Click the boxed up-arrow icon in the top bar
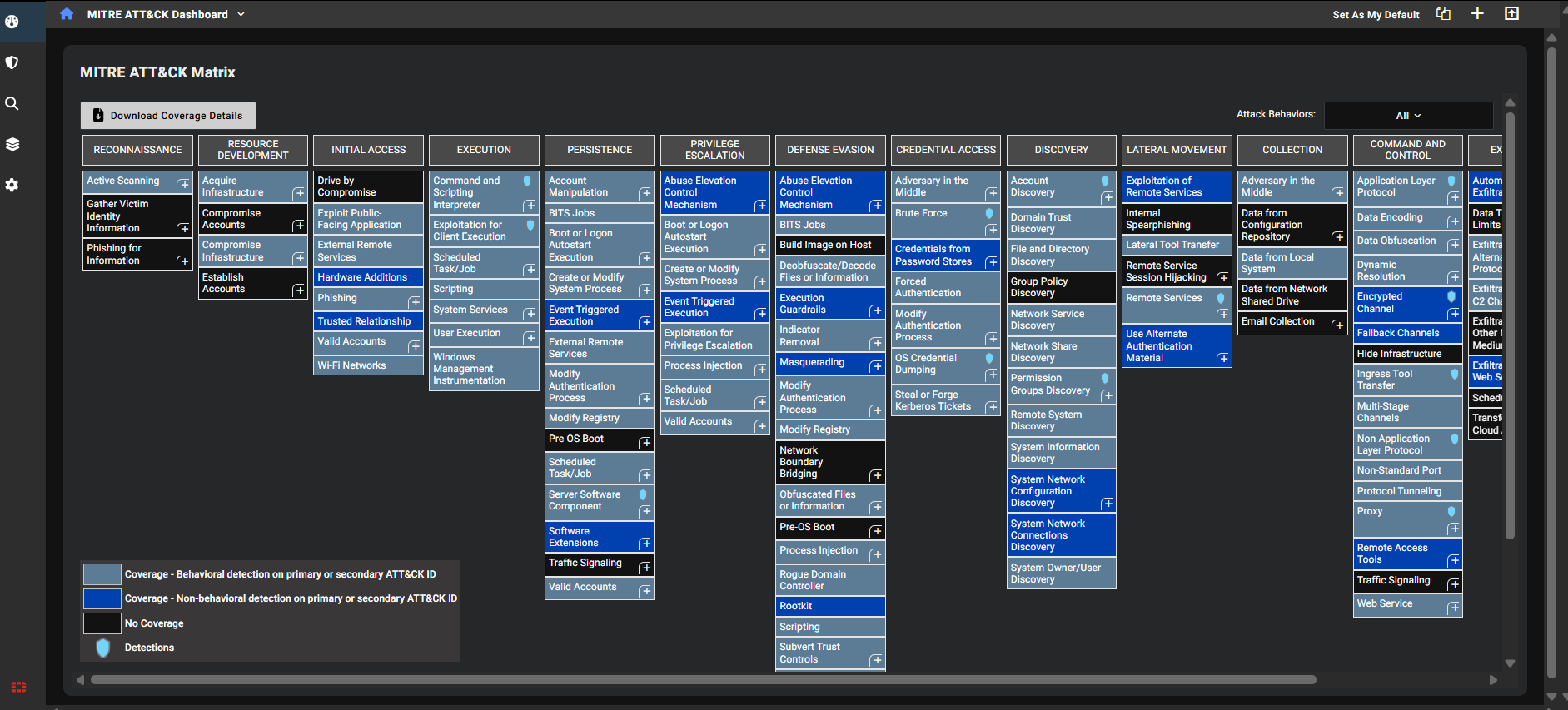 pos(1511,13)
